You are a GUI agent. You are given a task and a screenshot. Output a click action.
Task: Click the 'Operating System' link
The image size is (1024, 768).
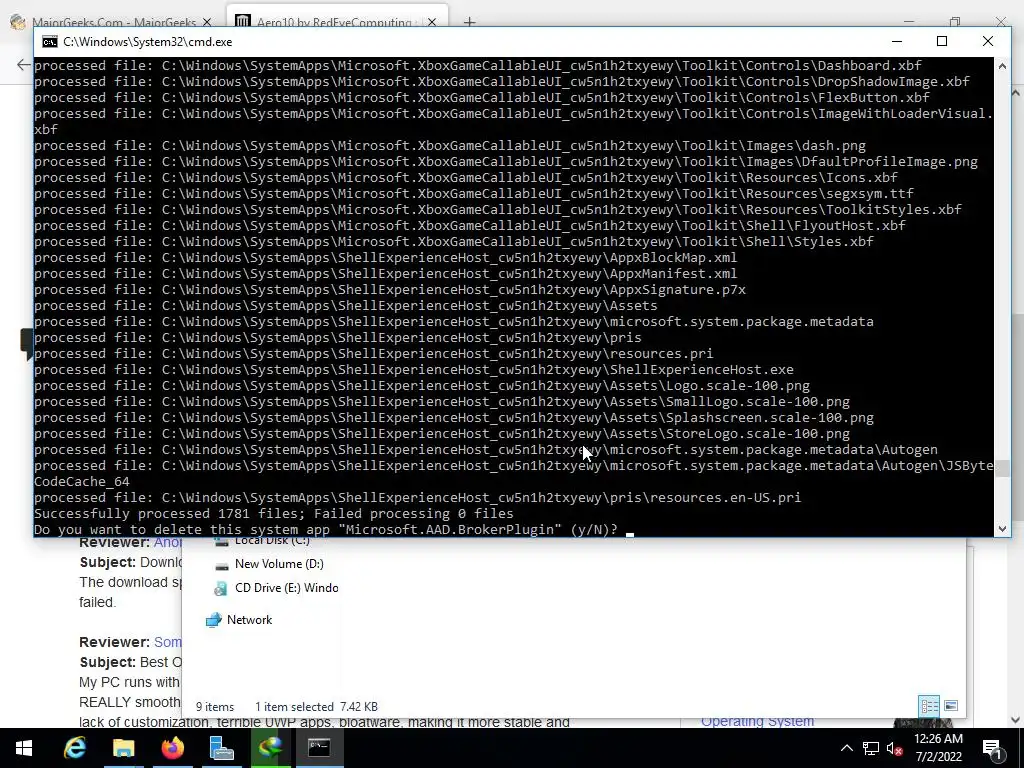pyautogui.click(x=758, y=721)
